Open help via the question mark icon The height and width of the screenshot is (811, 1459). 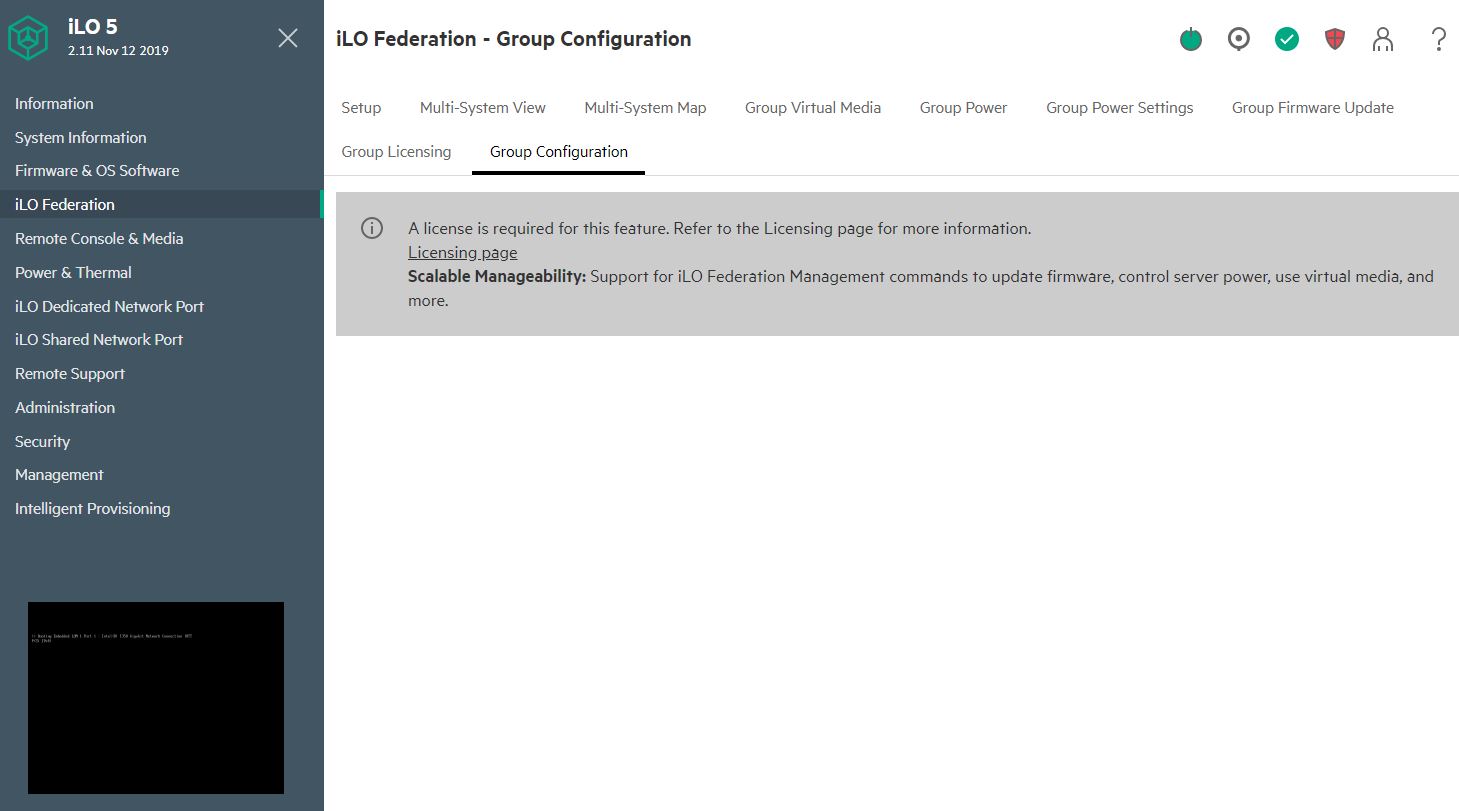pos(1439,39)
